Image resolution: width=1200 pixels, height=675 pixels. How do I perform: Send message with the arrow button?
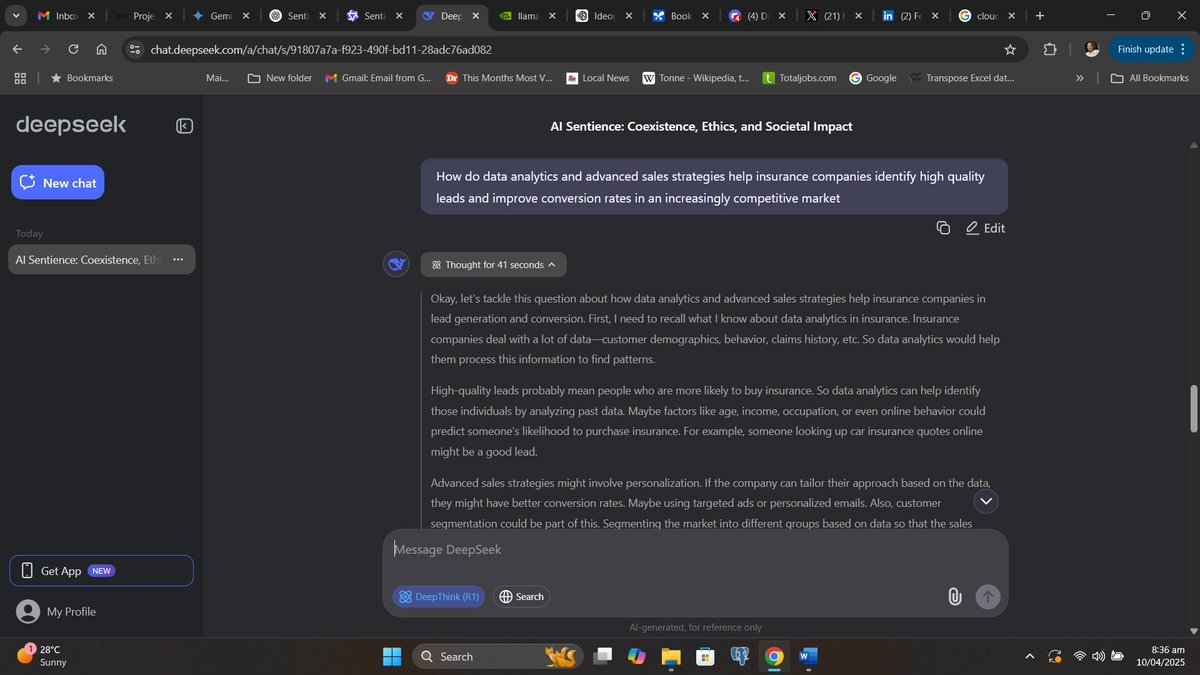tap(987, 597)
